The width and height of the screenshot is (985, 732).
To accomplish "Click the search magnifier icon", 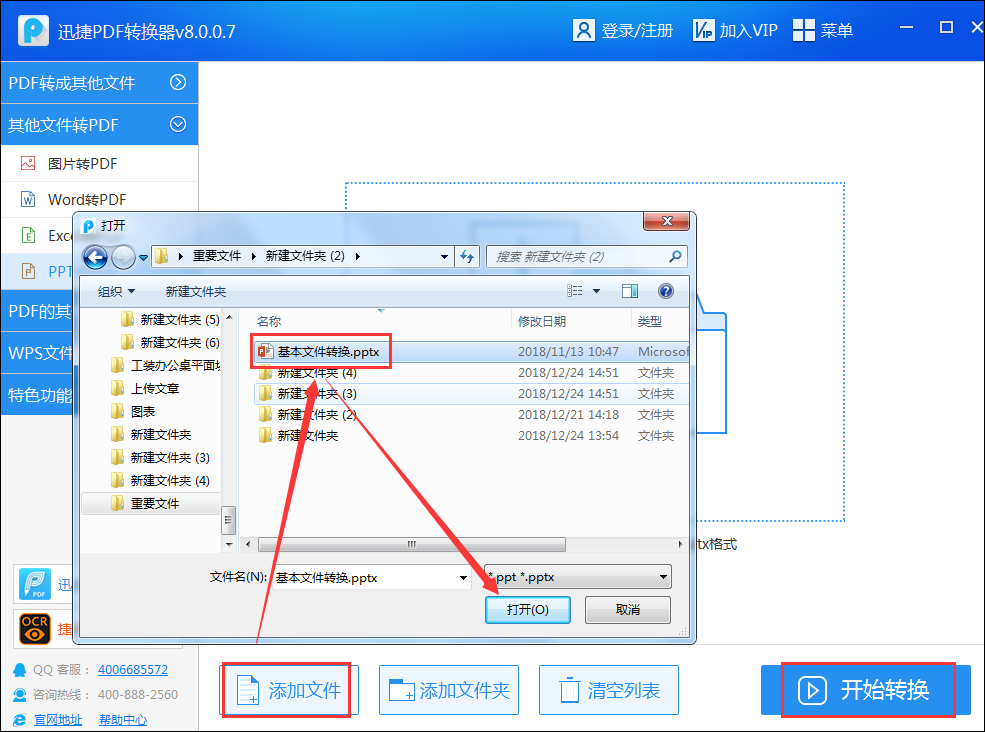I will pyautogui.click(x=675, y=256).
